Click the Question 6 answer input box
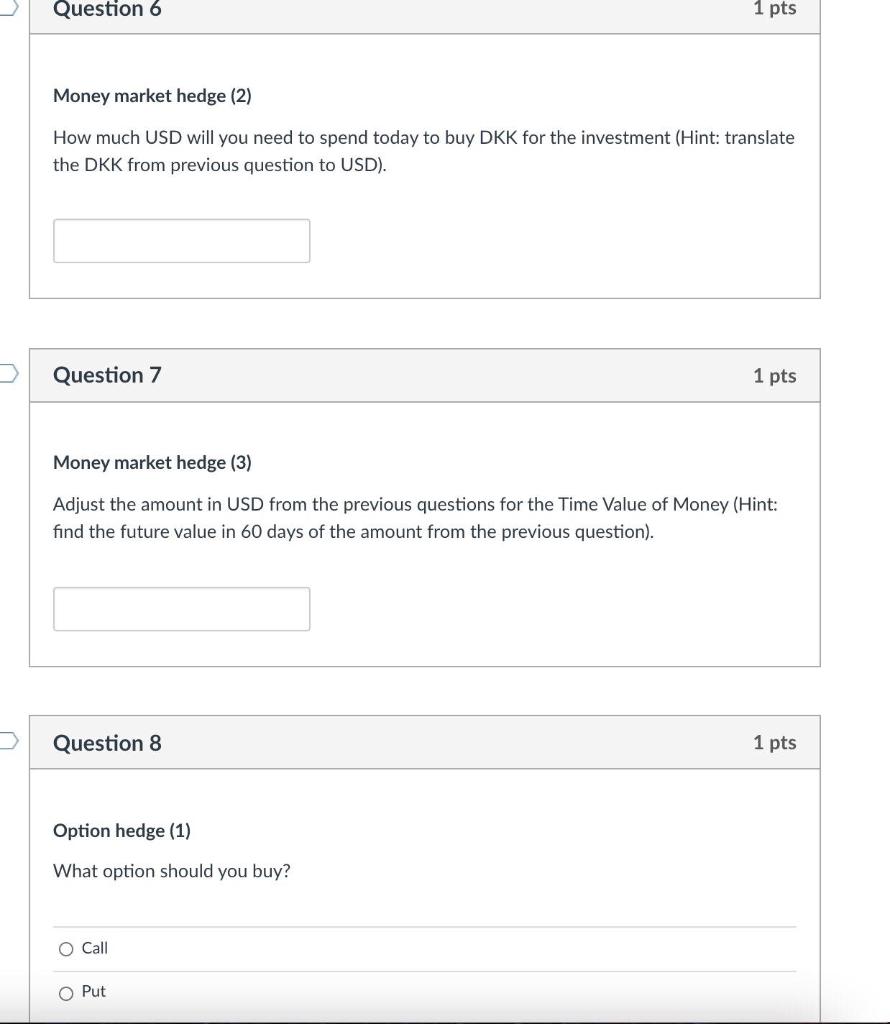890x1024 pixels. coord(181,241)
